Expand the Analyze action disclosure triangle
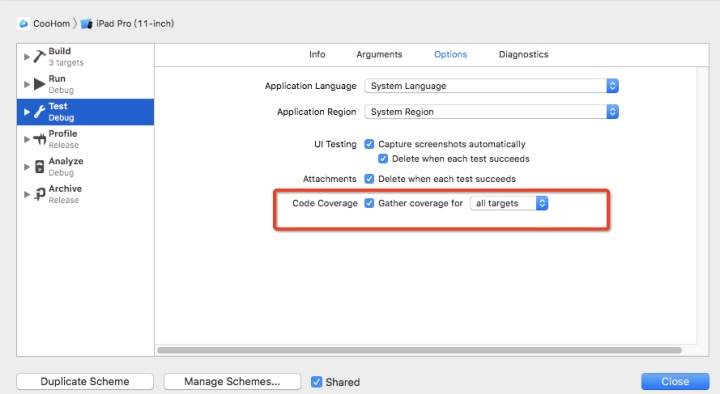Image resolution: width=720 pixels, height=394 pixels. pos(27,167)
